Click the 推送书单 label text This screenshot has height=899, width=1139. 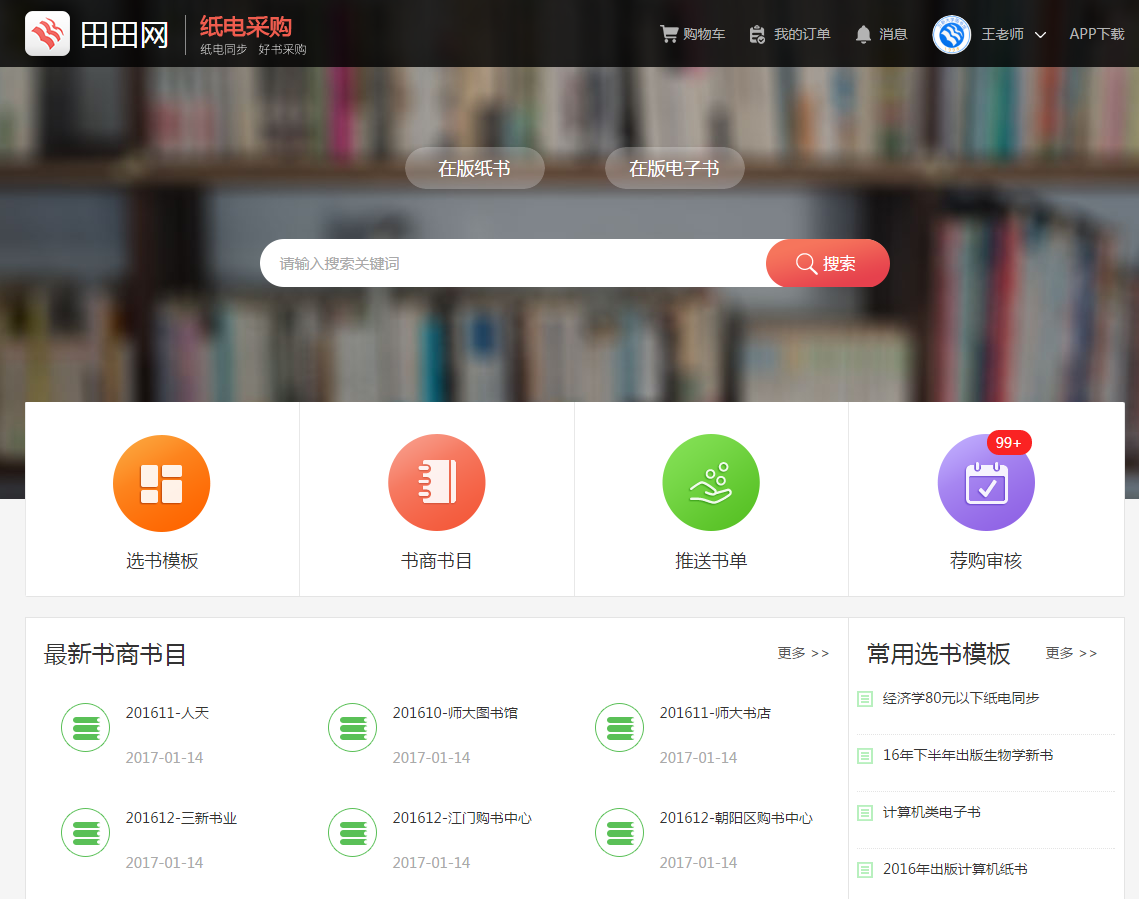click(x=711, y=561)
